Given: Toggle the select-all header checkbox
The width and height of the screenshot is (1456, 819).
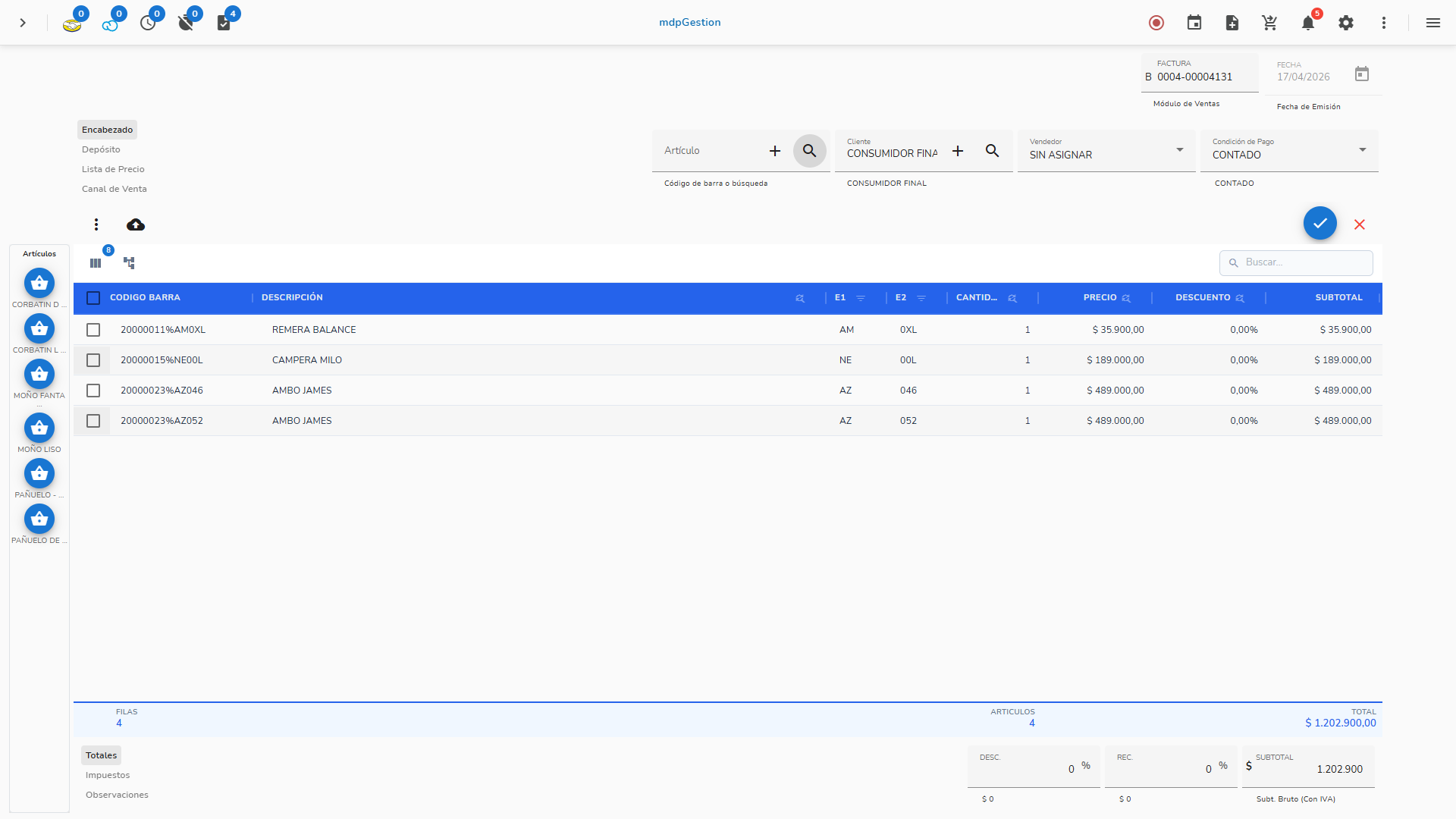Looking at the screenshot, I should click(x=93, y=298).
